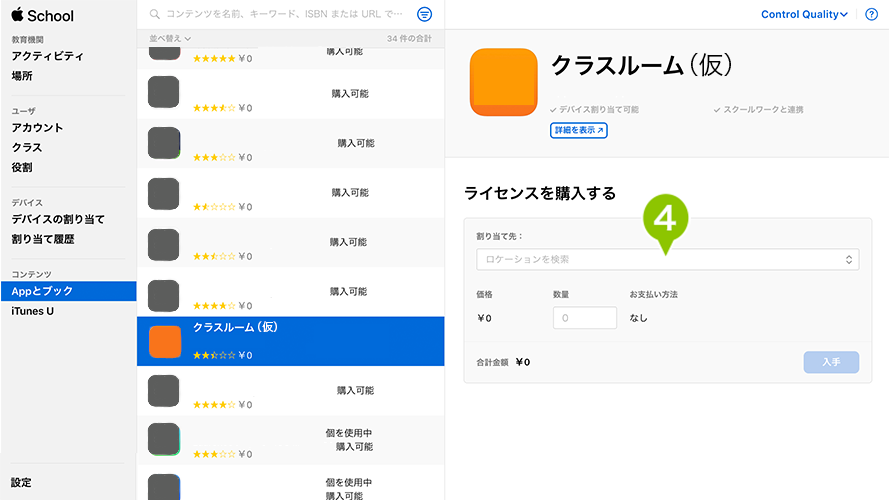Select the クラスルーム（仮） list row
The height and width of the screenshot is (500, 889).
290,341
